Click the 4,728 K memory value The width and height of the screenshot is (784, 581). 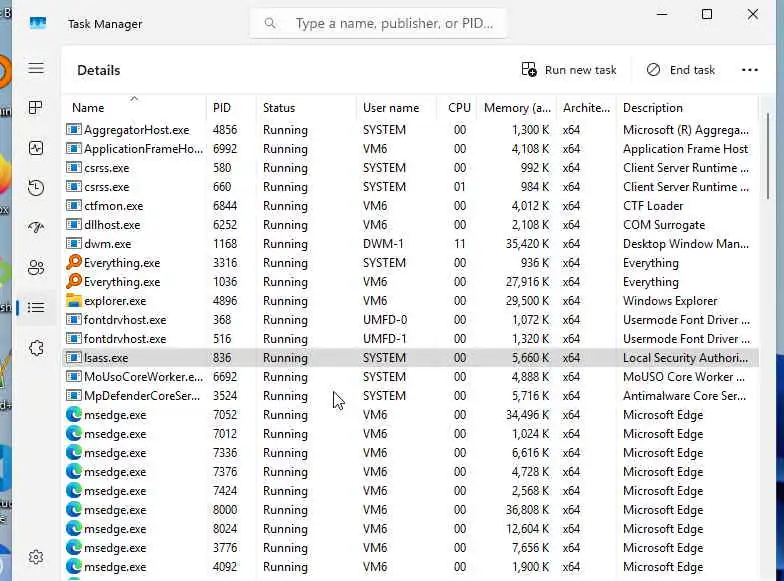click(x=530, y=472)
